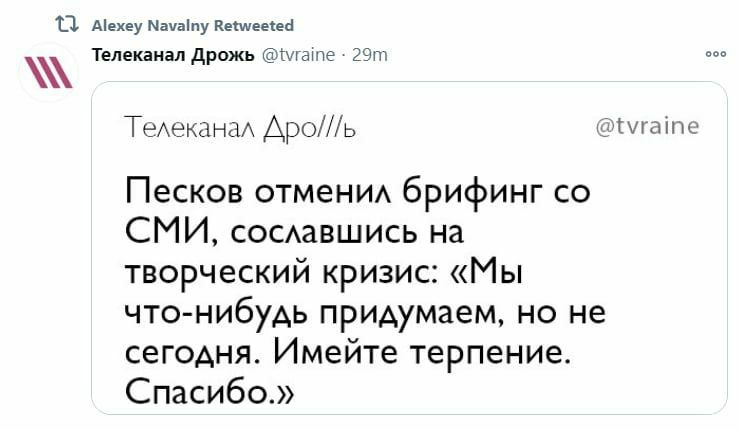Open Alexey Navalny Retweeted link

[192, 25]
